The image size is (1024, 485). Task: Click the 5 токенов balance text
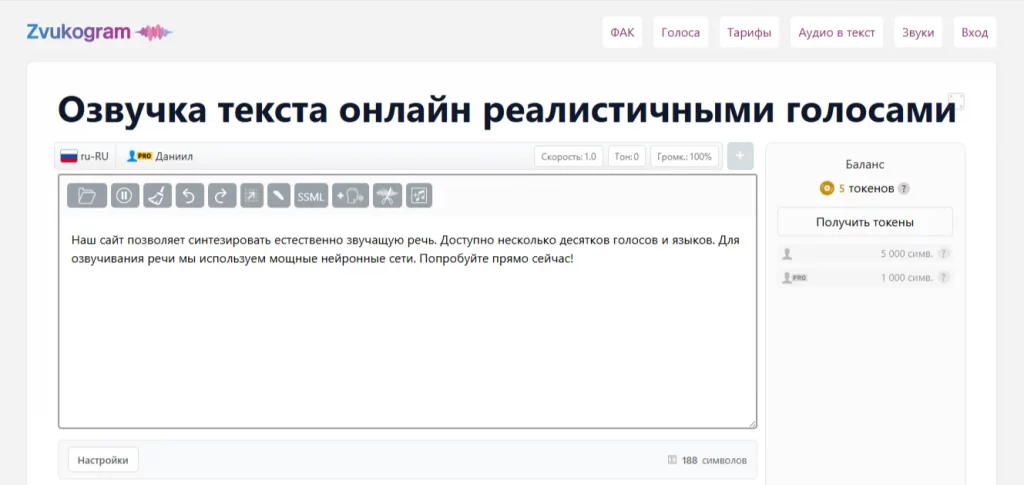pyautogui.click(x=866, y=189)
